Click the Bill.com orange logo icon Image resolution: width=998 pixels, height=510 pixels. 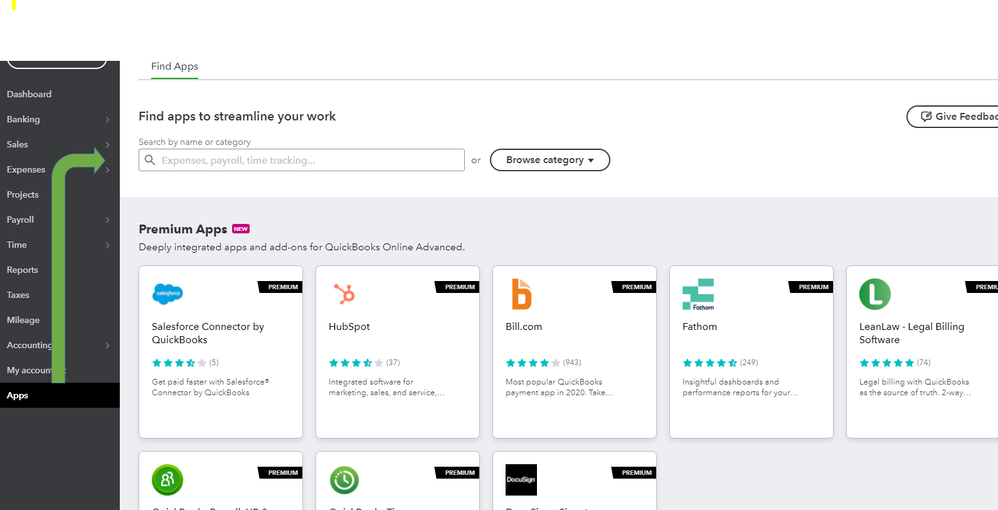[x=521, y=294]
